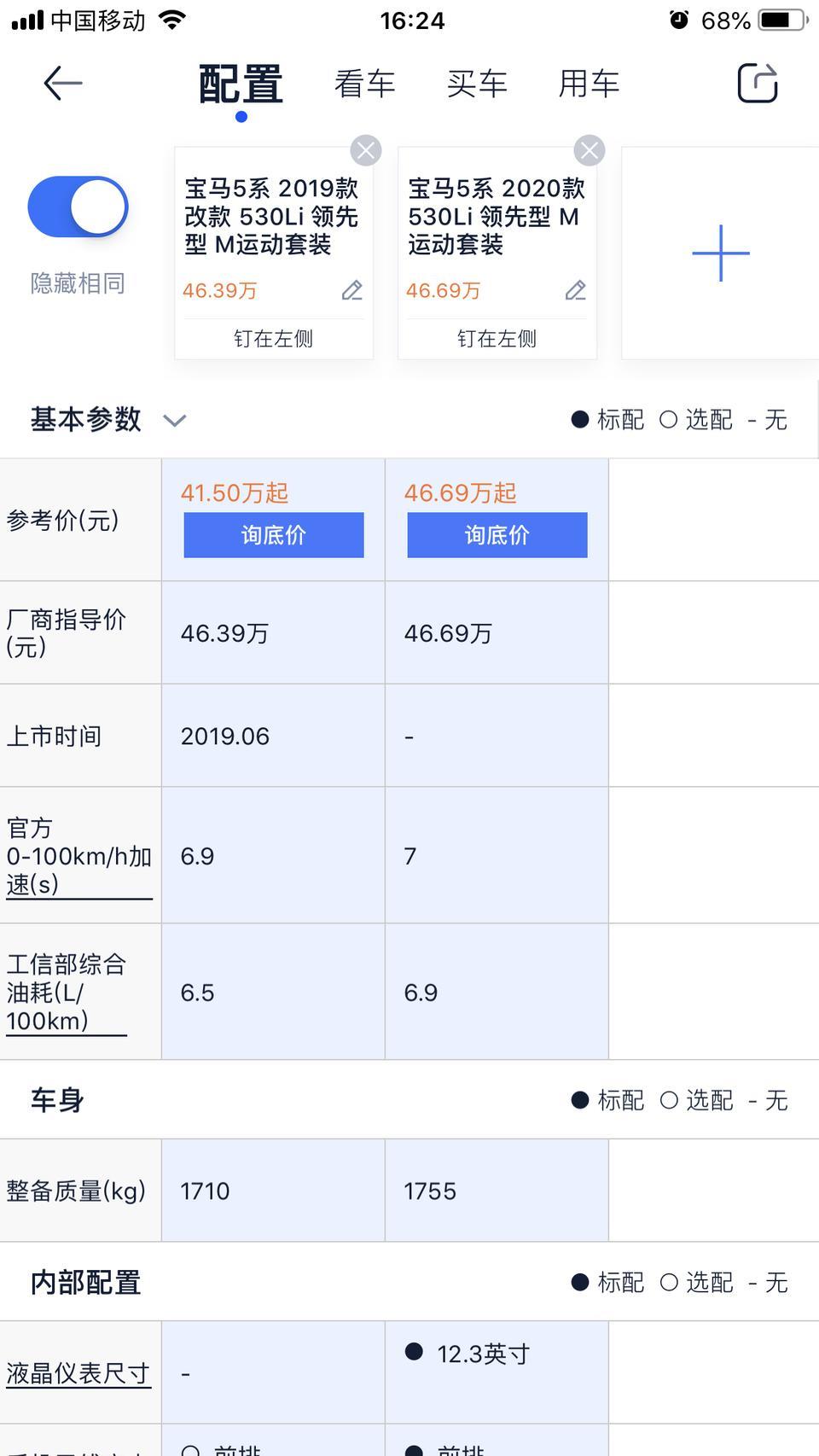This screenshot has width=819, height=1456.
Task: Tap the share icon
Action: (x=758, y=84)
